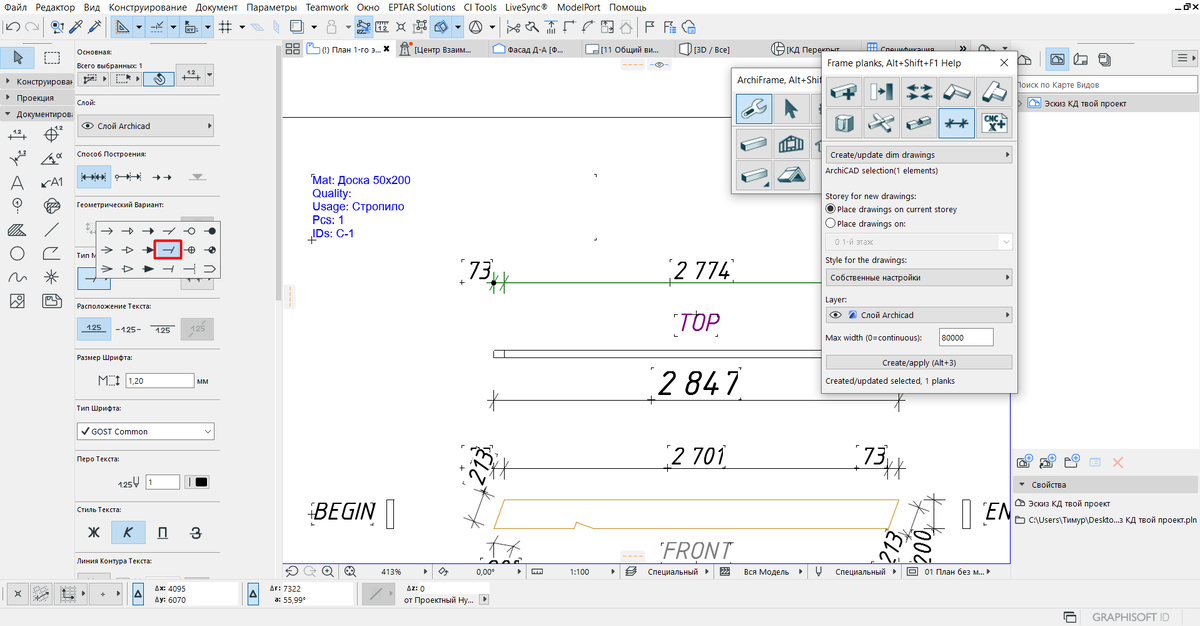Select the 'Place drawings on:' radio button
The width and height of the screenshot is (1200, 626).
(x=830, y=225)
